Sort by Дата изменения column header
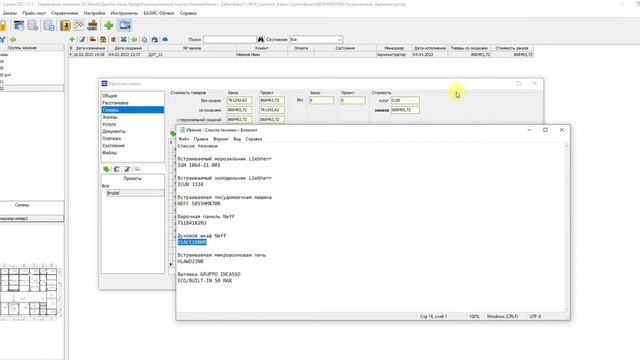This screenshot has width=640, height=360. pos(90,48)
